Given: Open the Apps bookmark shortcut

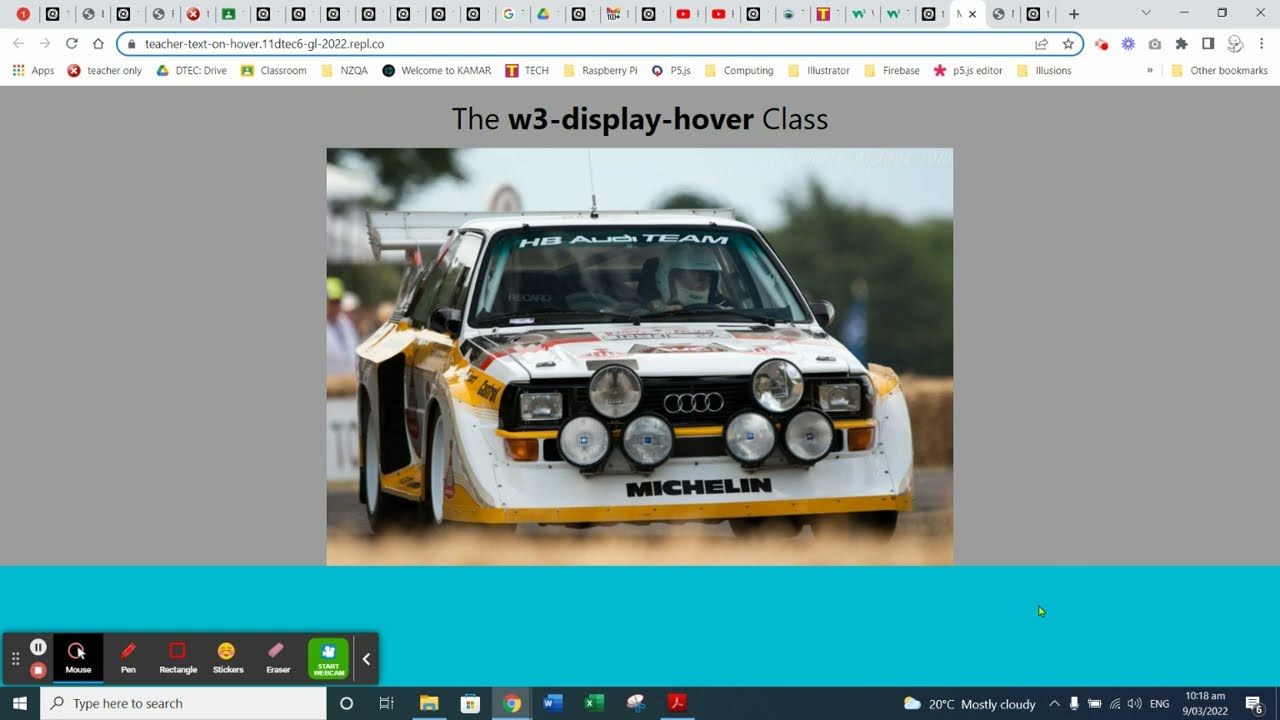Looking at the screenshot, I should [33, 71].
